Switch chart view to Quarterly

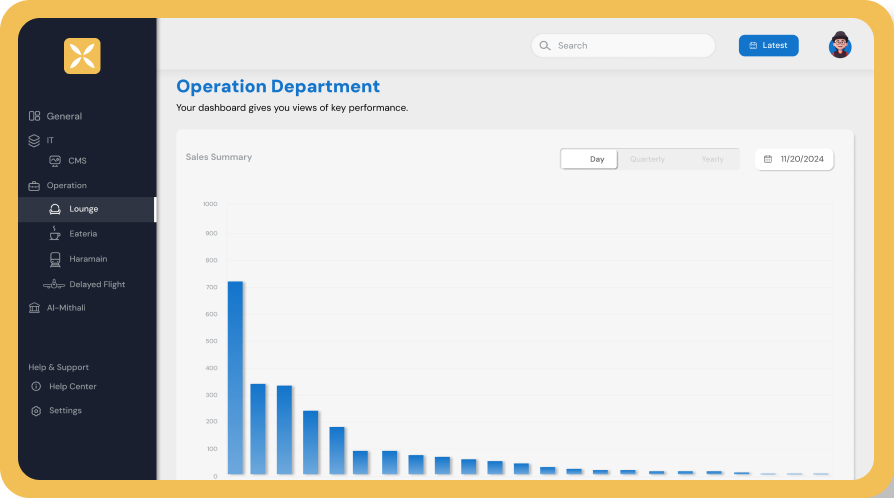click(647, 159)
